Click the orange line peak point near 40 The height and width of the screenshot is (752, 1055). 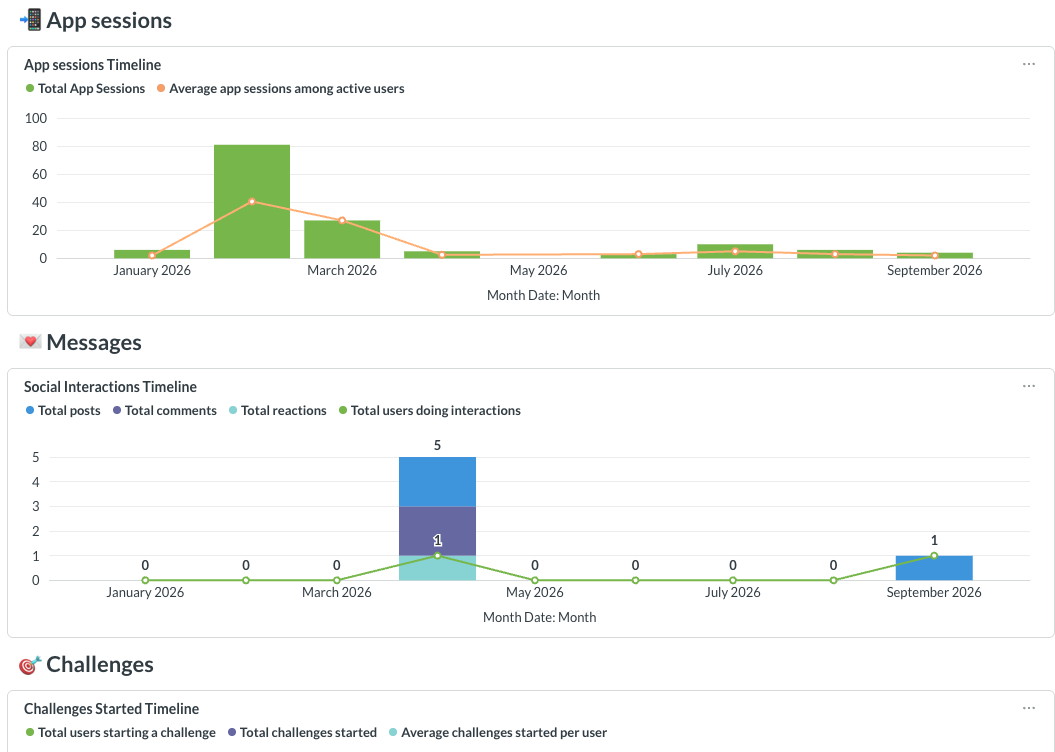tap(252, 201)
